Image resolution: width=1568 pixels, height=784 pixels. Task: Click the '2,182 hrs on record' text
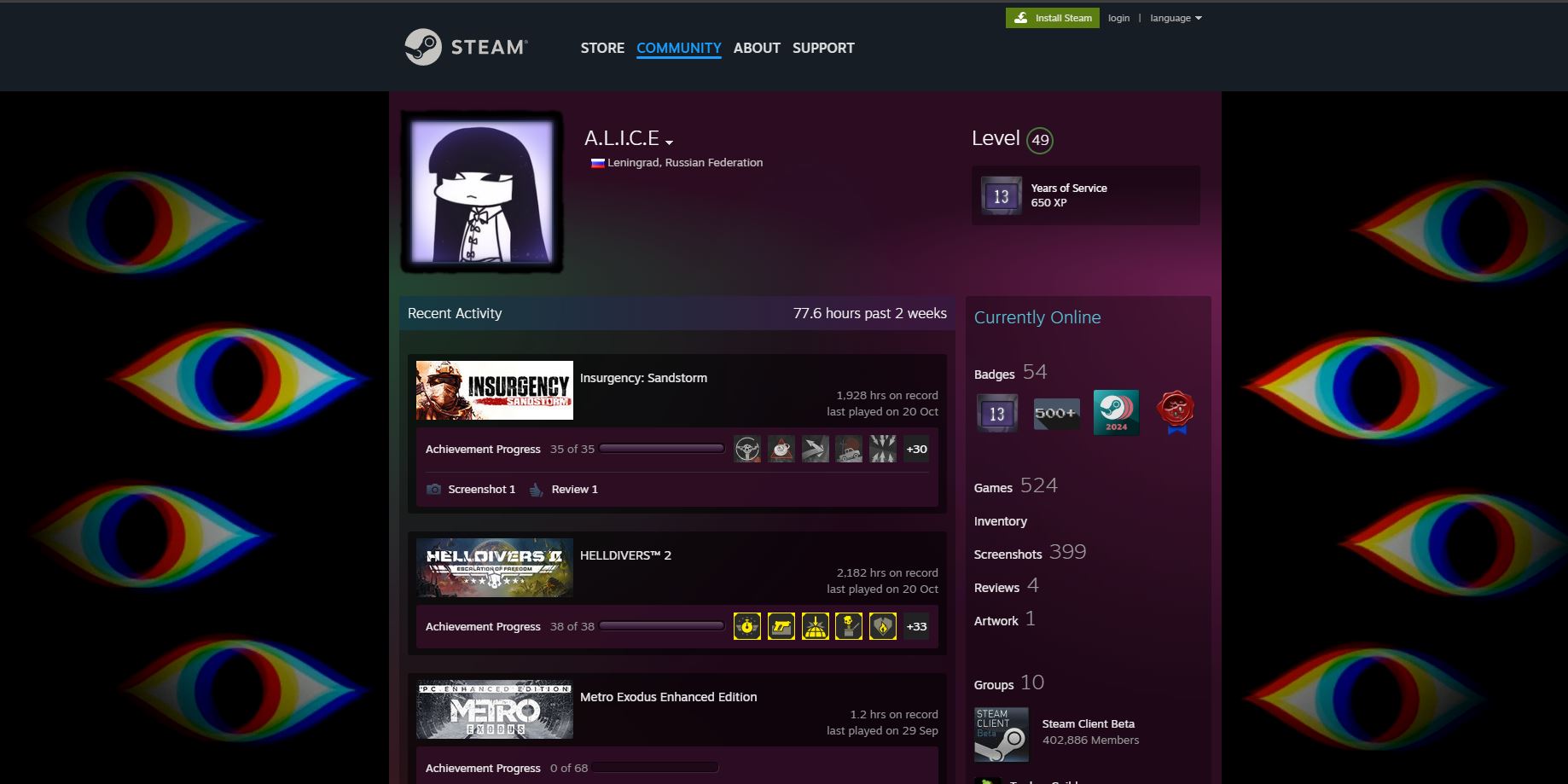(x=886, y=572)
